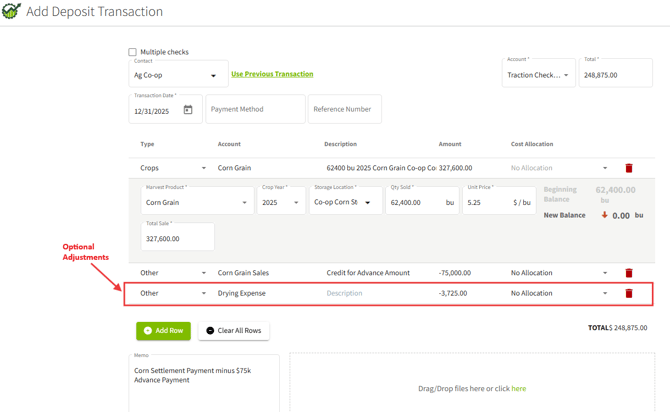This screenshot has height=412, width=670.
Task: Open the Crops type dropdown
Action: pos(204,168)
